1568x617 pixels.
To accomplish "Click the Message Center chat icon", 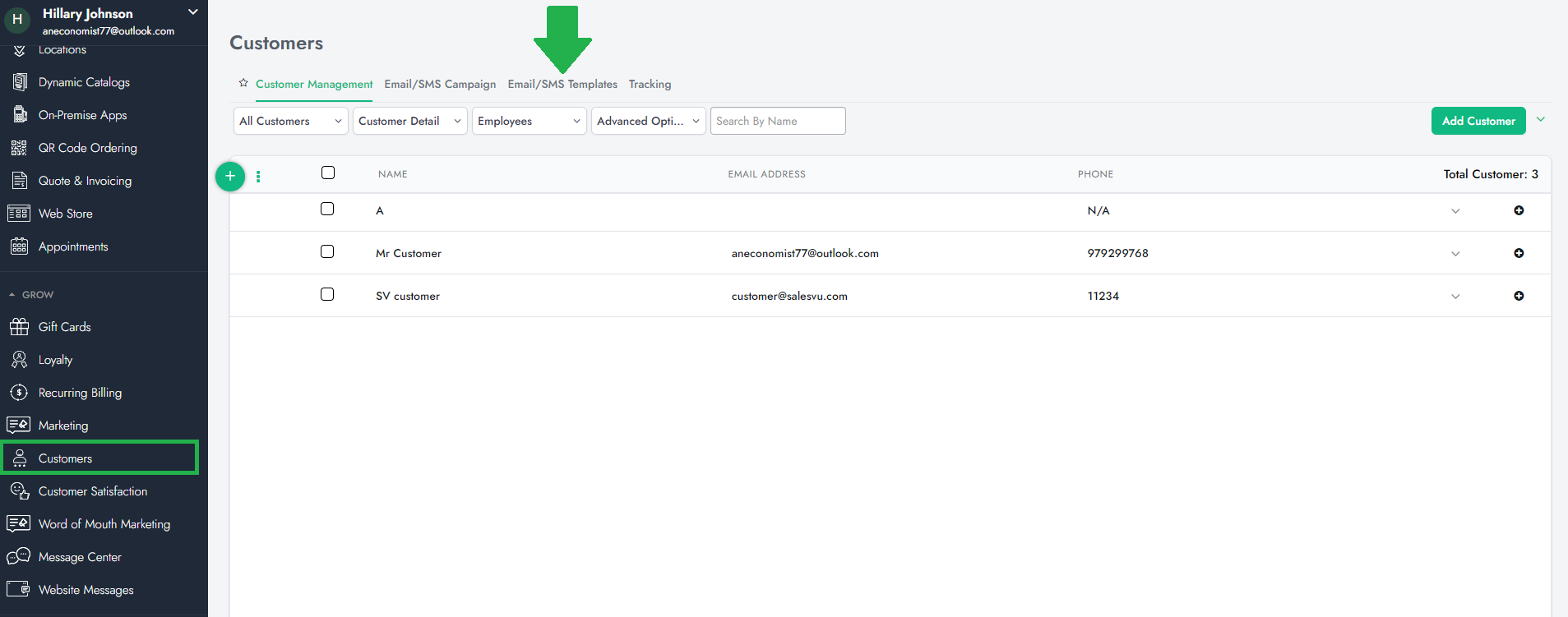I will (19, 557).
